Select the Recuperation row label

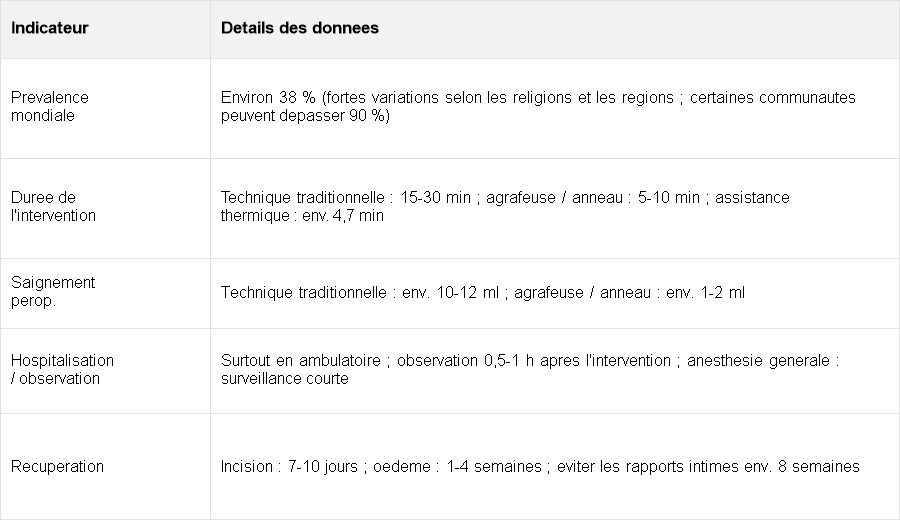tap(57, 467)
